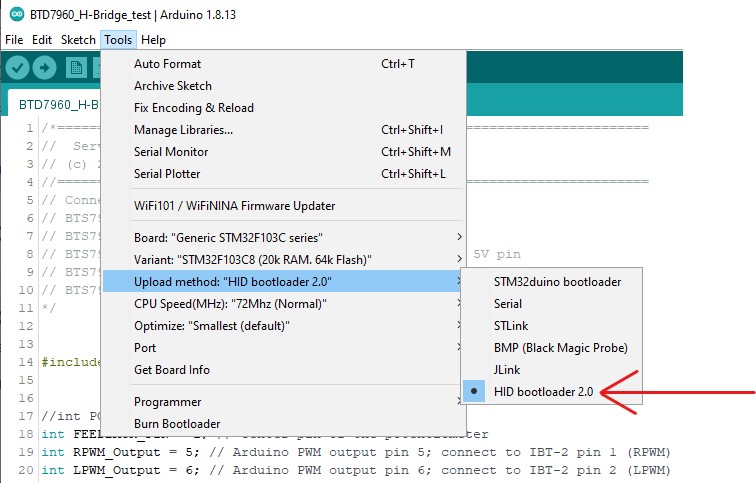Expand the Board: Generic STM32F103C series submenu
This screenshot has width=756, height=483.
284,238
